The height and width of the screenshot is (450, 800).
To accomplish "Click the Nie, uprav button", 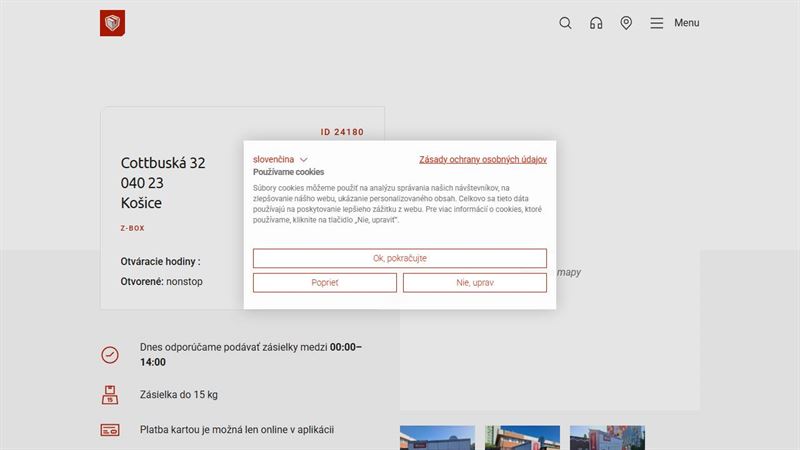I will (x=474, y=283).
